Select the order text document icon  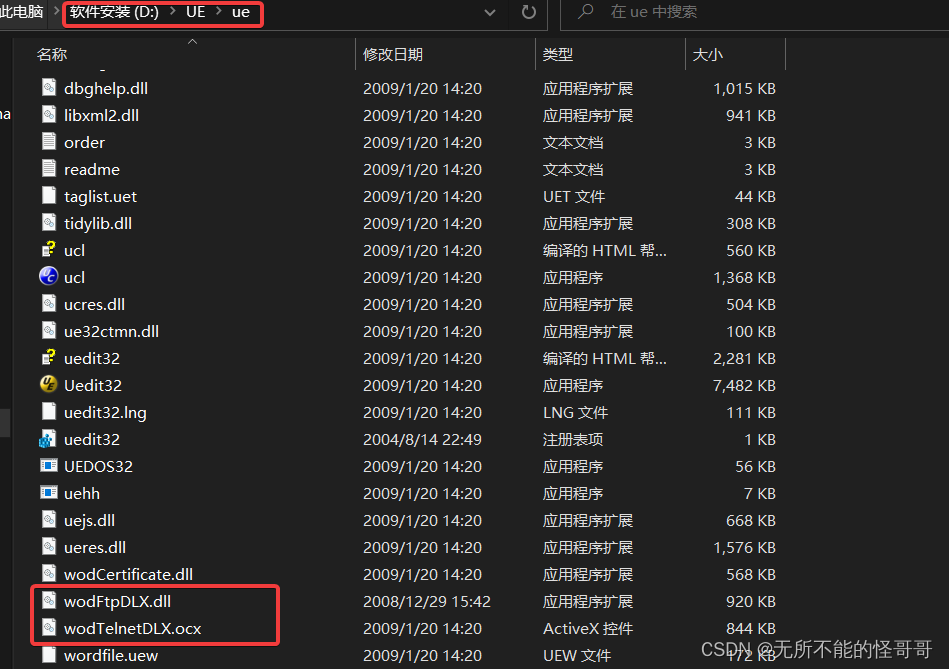click(49, 142)
